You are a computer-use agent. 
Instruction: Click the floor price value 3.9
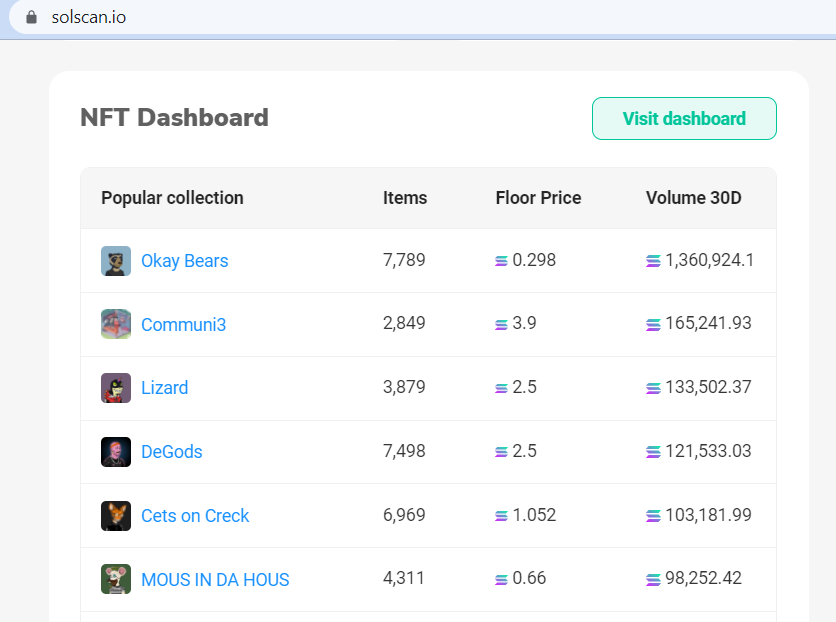tap(525, 323)
